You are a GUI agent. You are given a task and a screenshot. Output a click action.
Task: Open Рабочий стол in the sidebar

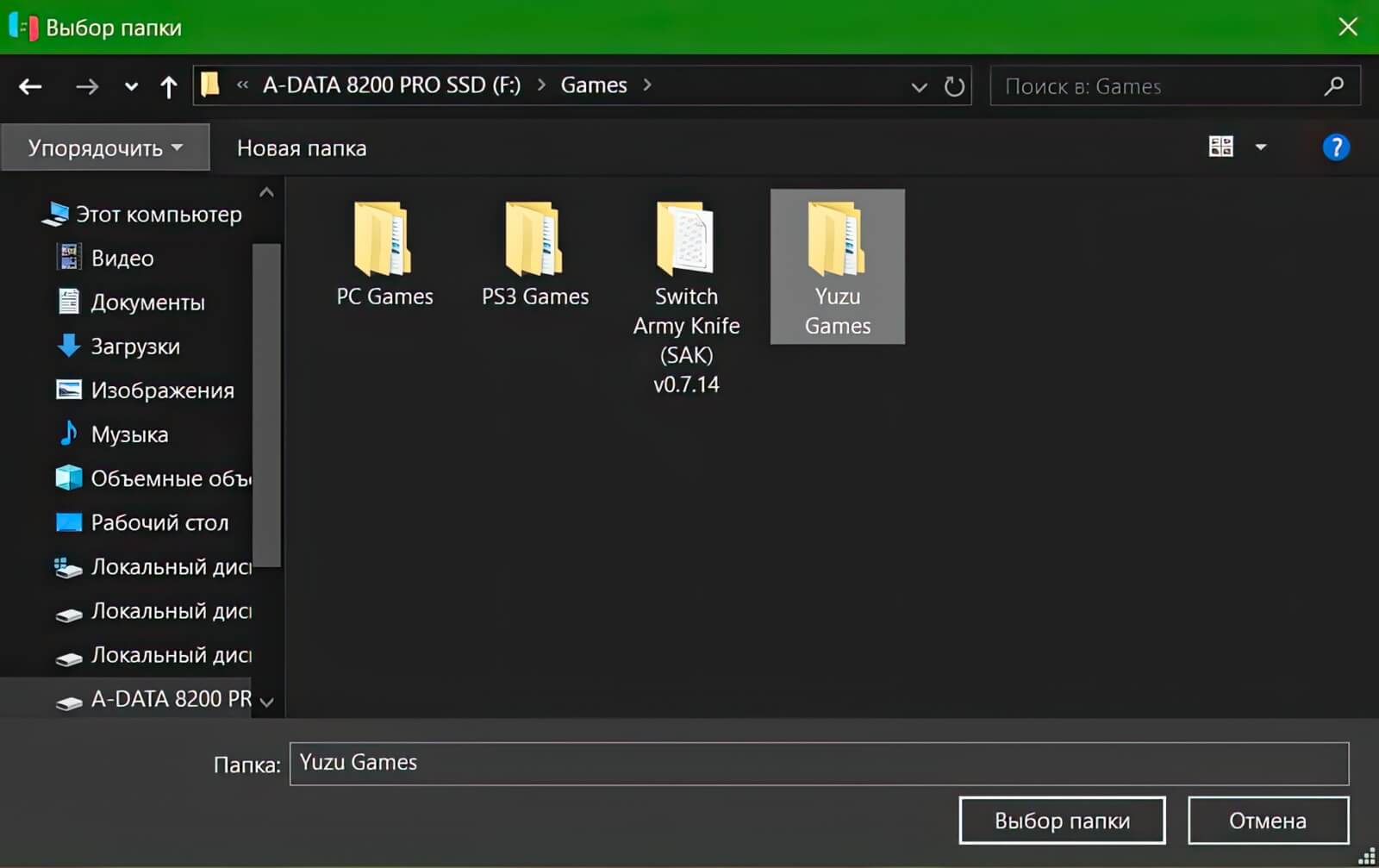(x=160, y=522)
